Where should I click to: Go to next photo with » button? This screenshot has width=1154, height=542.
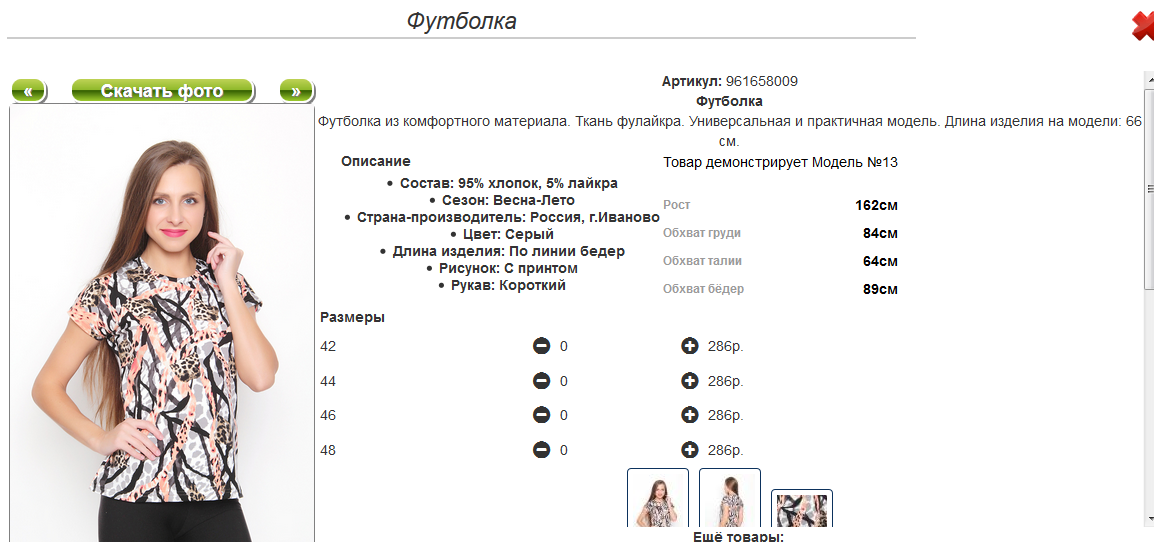click(x=296, y=91)
